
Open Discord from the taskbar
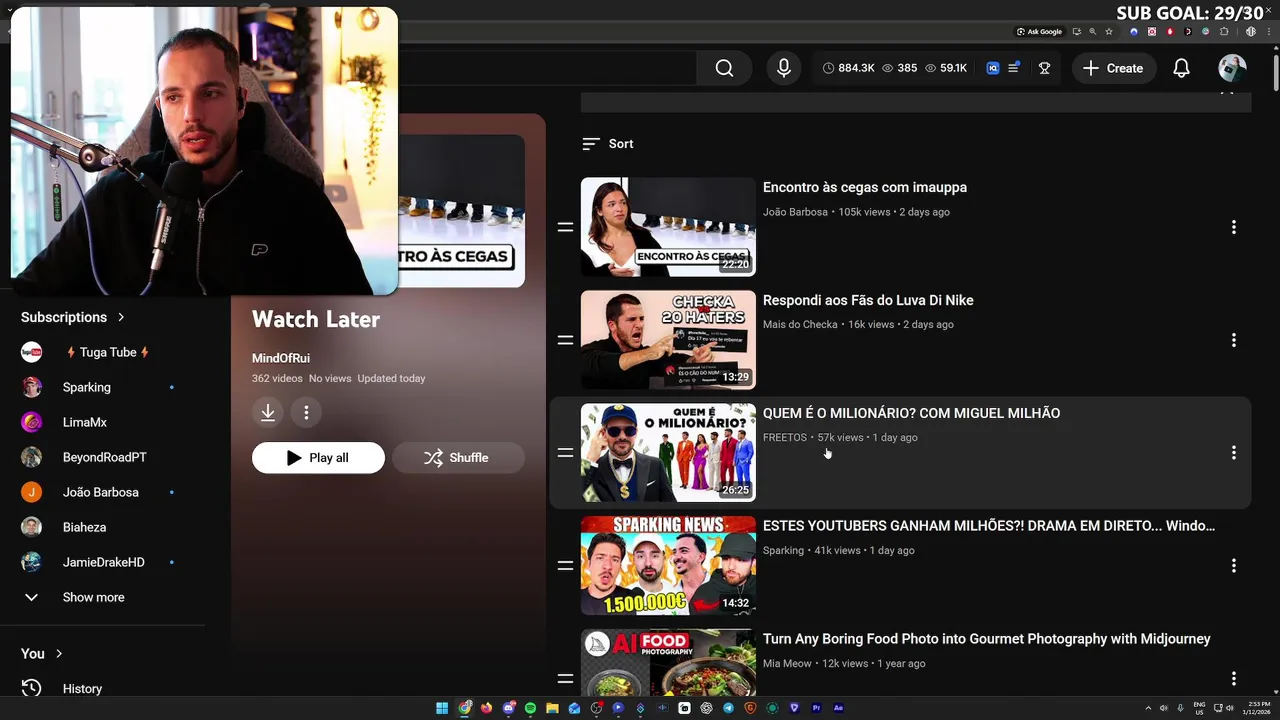(x=509, y=708)
